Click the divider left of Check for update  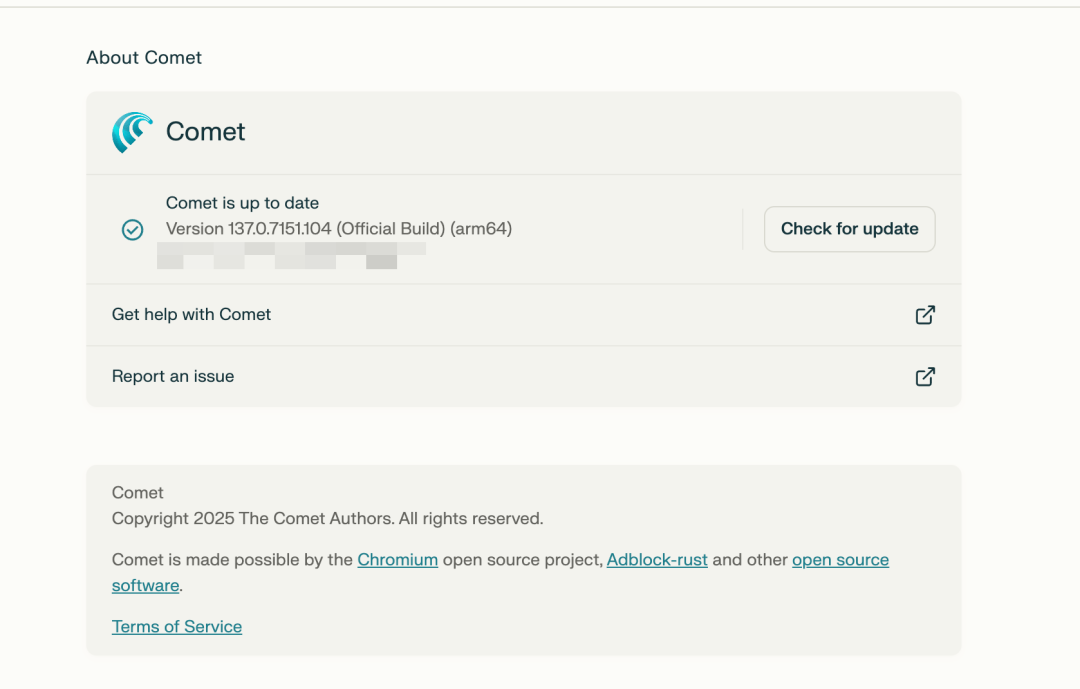pyautogui.click(x=743, y=229)
